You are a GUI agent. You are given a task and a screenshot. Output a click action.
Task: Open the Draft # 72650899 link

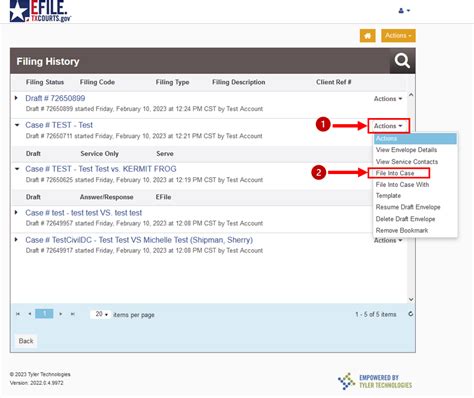coord(55,98)
